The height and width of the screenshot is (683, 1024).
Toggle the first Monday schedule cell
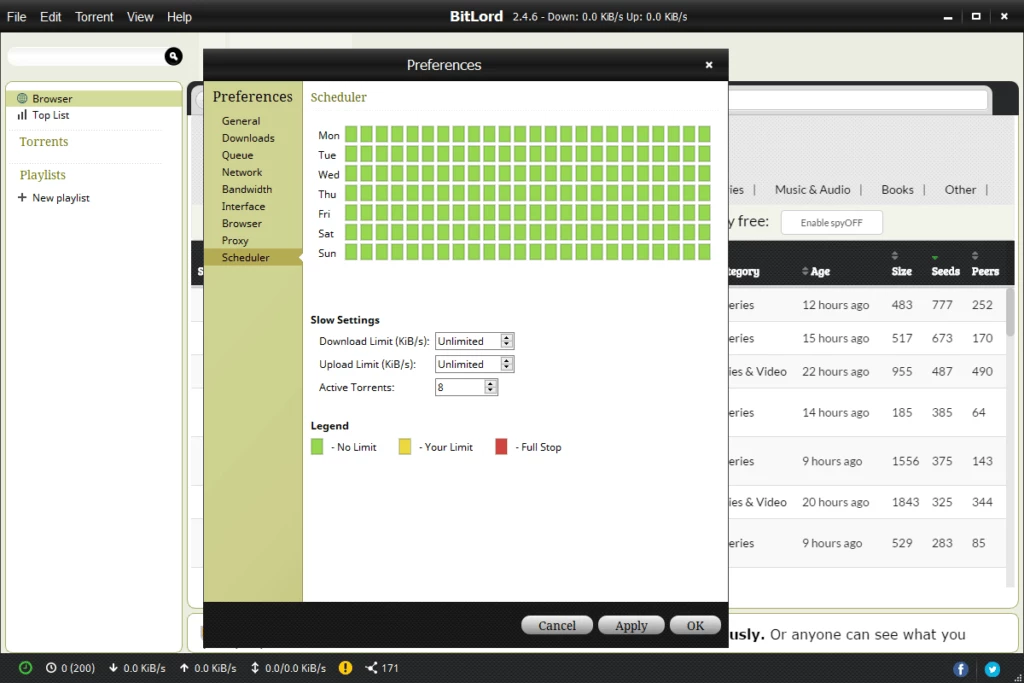point(352,134)
